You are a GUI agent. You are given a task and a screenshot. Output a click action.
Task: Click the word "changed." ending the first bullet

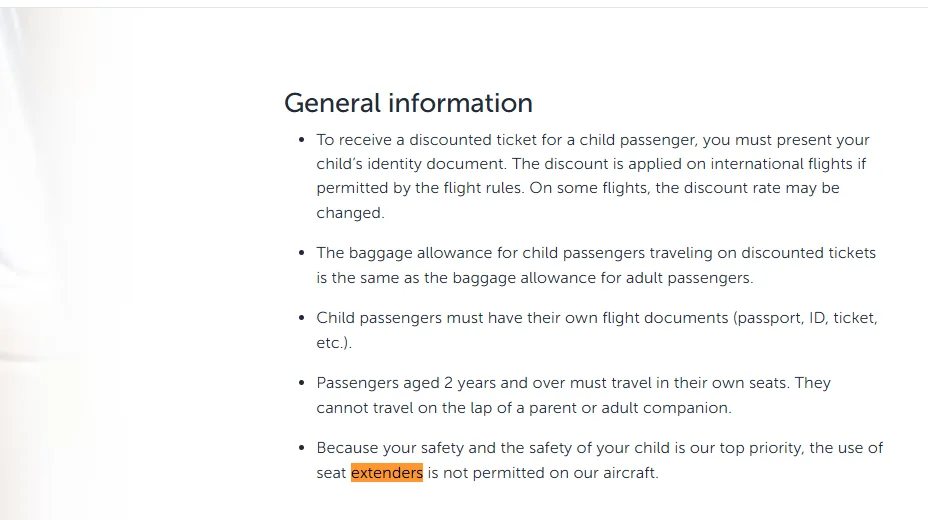350,213
